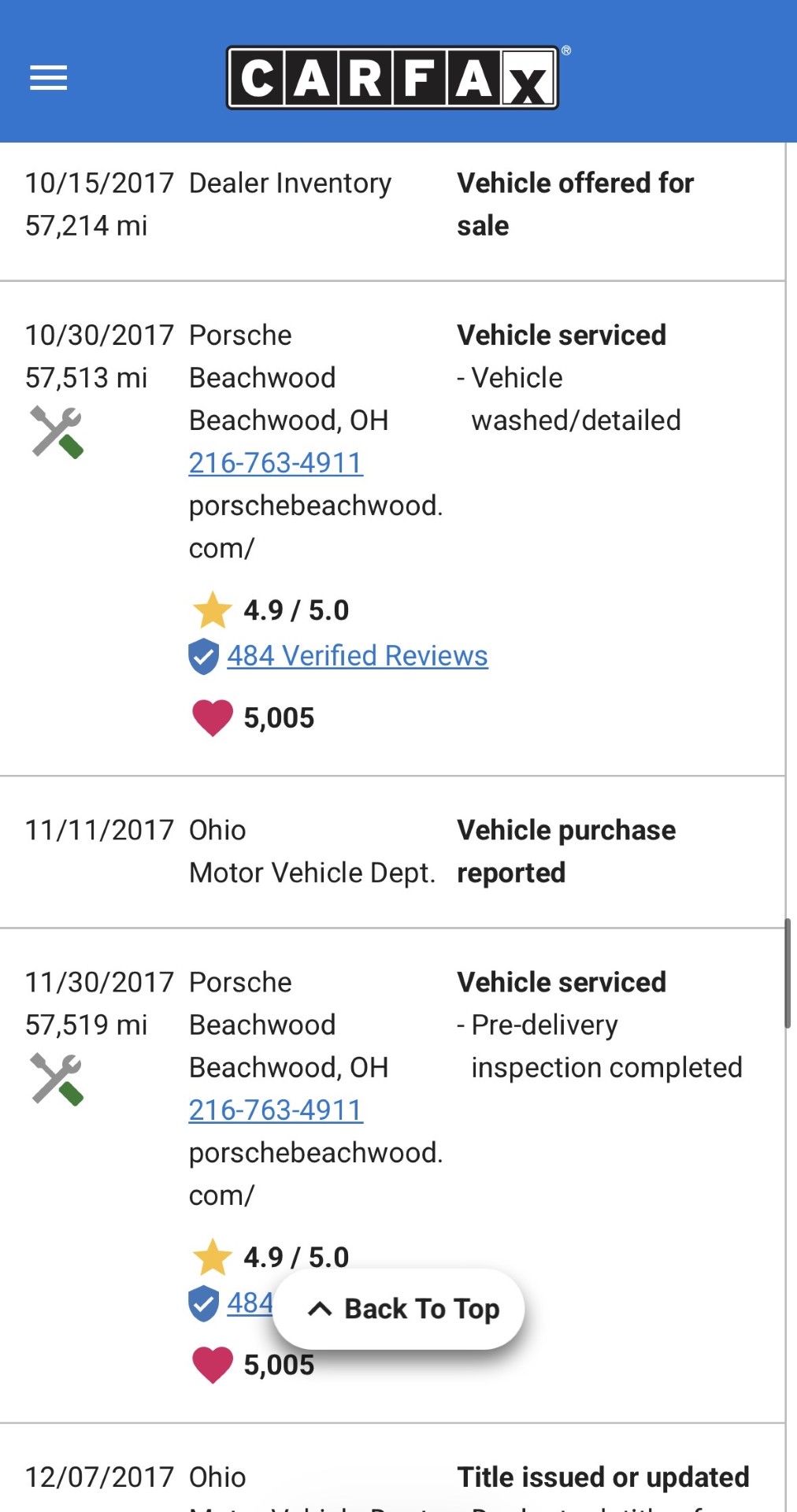This screenshot has width=797, height=1512.
Task: Call 216-763-4911 in the 11/30/2017 entry
Action: click(276, 1110)
